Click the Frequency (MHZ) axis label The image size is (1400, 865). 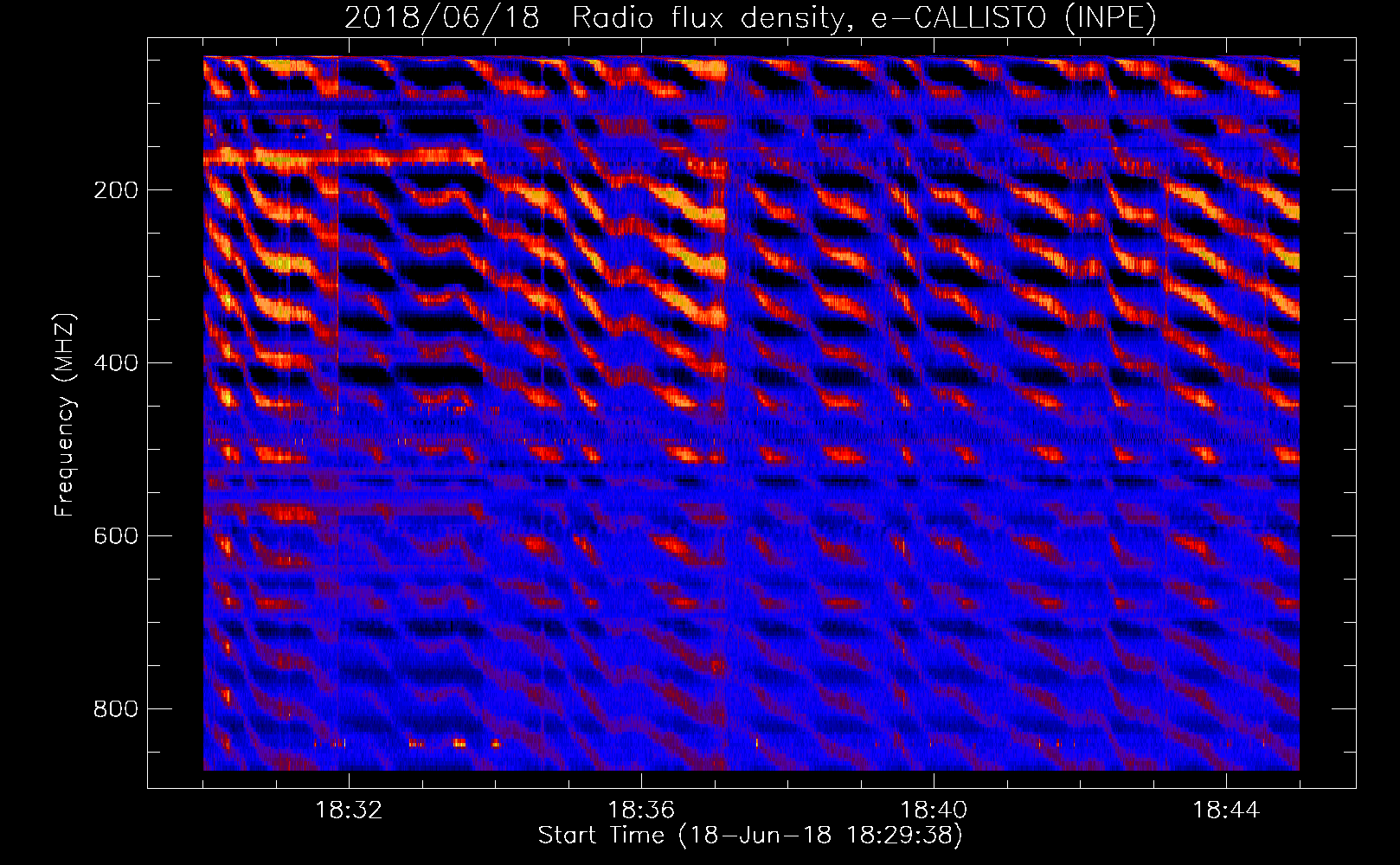(65, 414)
